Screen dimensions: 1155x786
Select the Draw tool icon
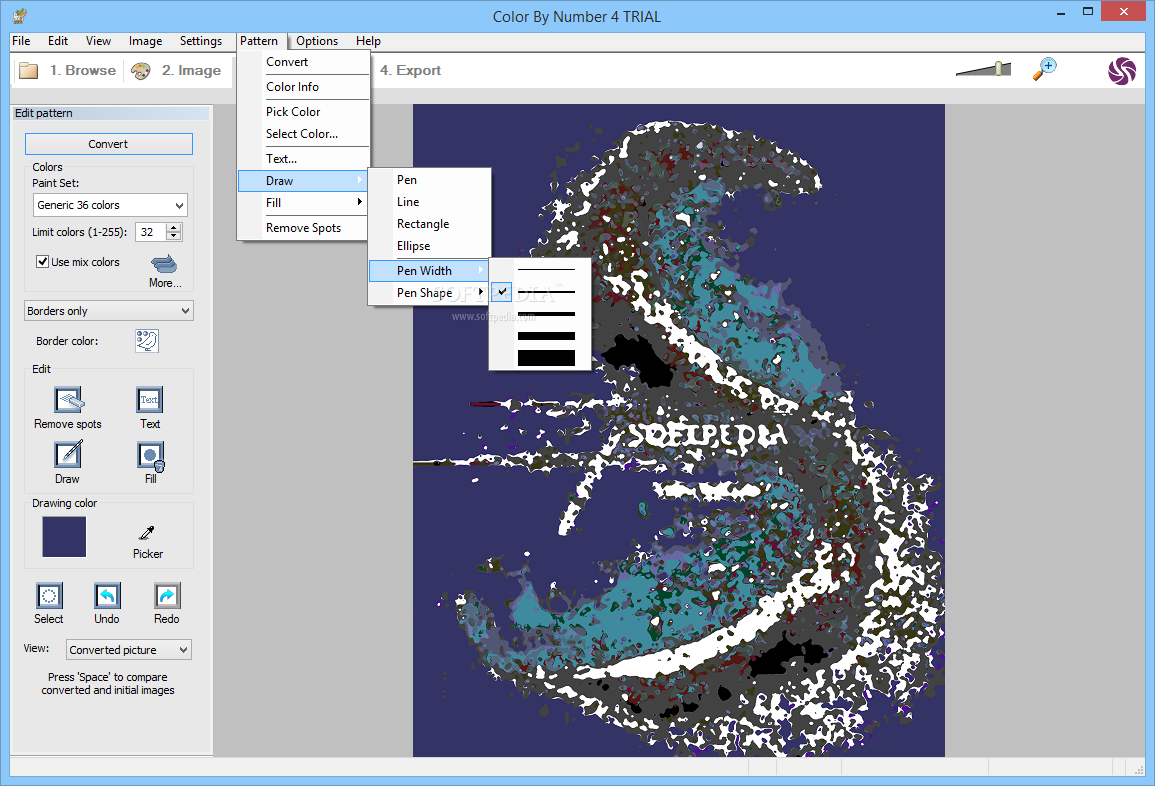[x=68, y=454]
